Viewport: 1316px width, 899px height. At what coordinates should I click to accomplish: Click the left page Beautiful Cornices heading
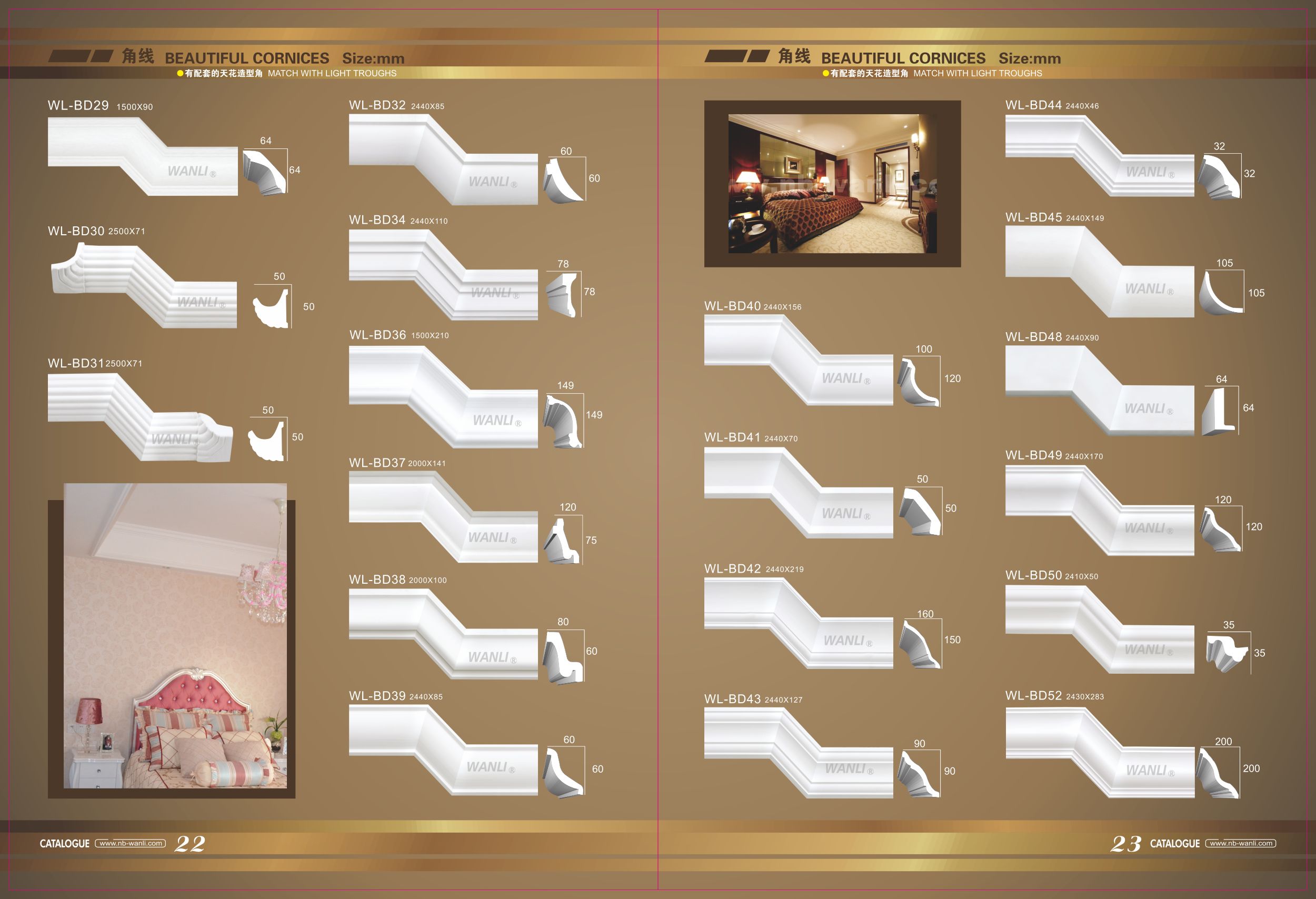(246, 58)
